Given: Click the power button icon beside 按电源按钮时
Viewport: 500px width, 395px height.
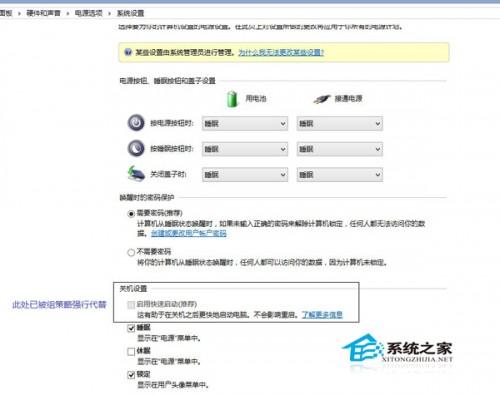Looking at the screenshot, I should click(136, 123).
